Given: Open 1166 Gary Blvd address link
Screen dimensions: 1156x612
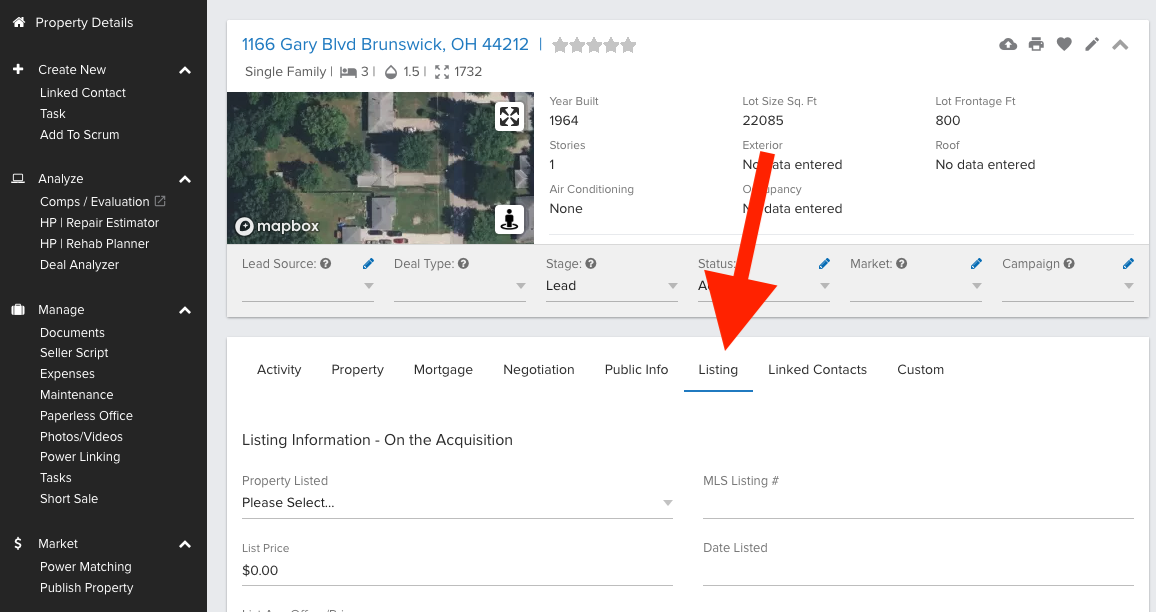Looking at the screenshot, I should [x=386, y=44].
